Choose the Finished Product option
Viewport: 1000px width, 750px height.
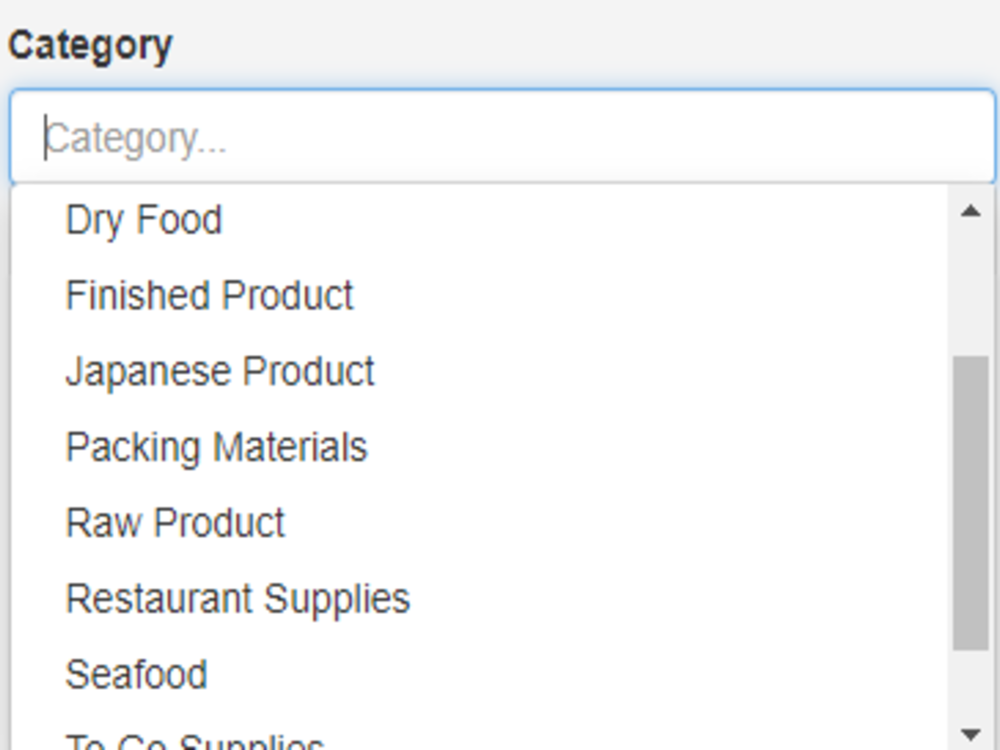480,295
